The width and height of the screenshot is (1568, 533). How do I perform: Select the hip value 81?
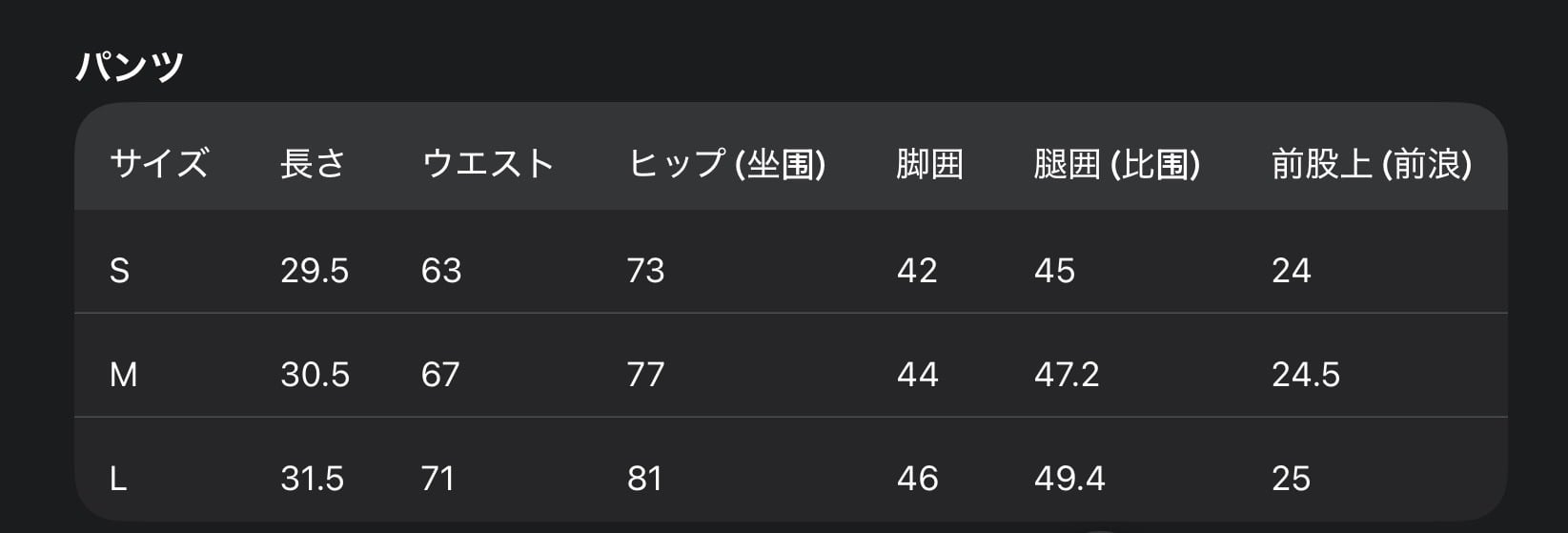click(644, 478)
